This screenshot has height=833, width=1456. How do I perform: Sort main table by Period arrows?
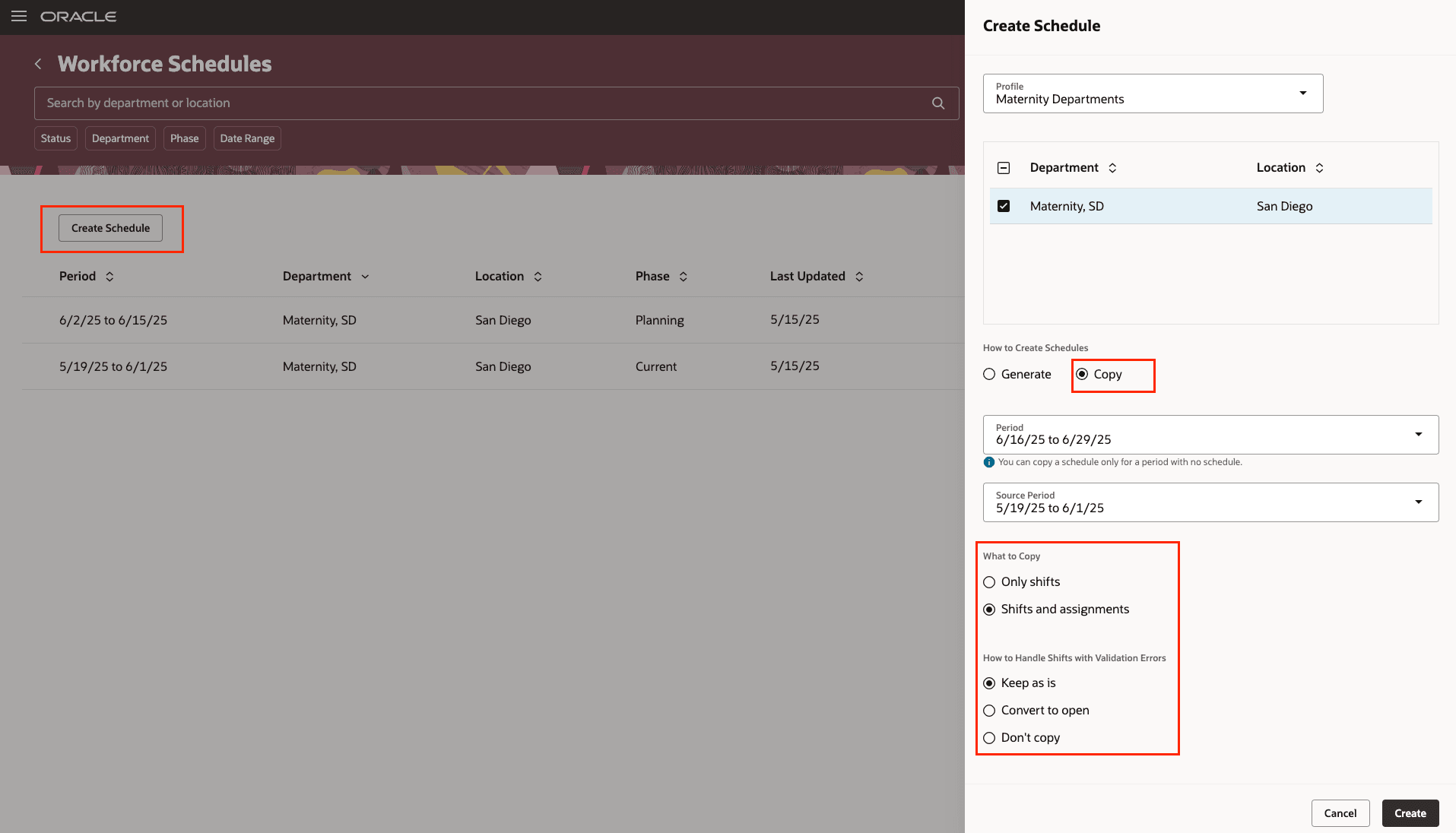(x=109, y=277)
